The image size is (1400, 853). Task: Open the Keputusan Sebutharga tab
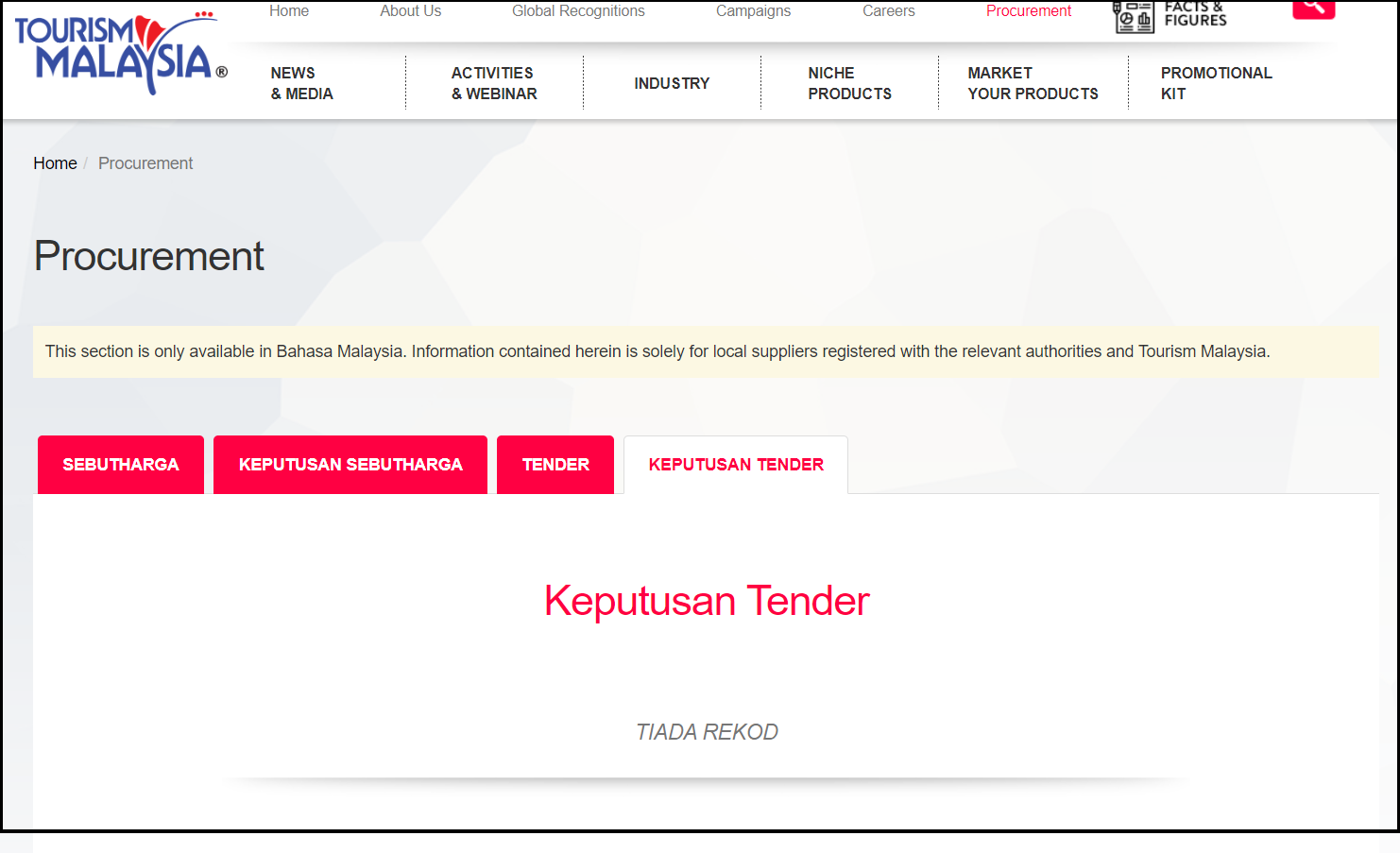click(x=350, y=465)
